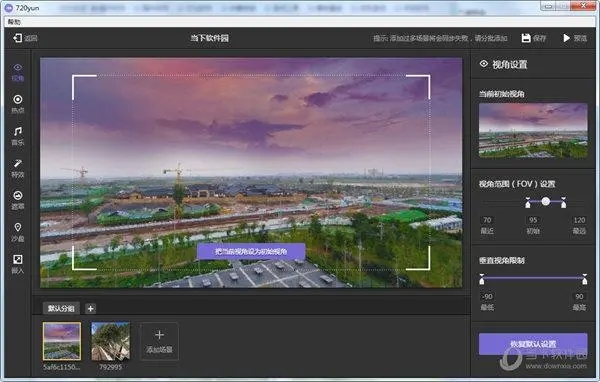Screen dimensions: 600x382
Task: Close the 720yun window
Action: point(583,6)
